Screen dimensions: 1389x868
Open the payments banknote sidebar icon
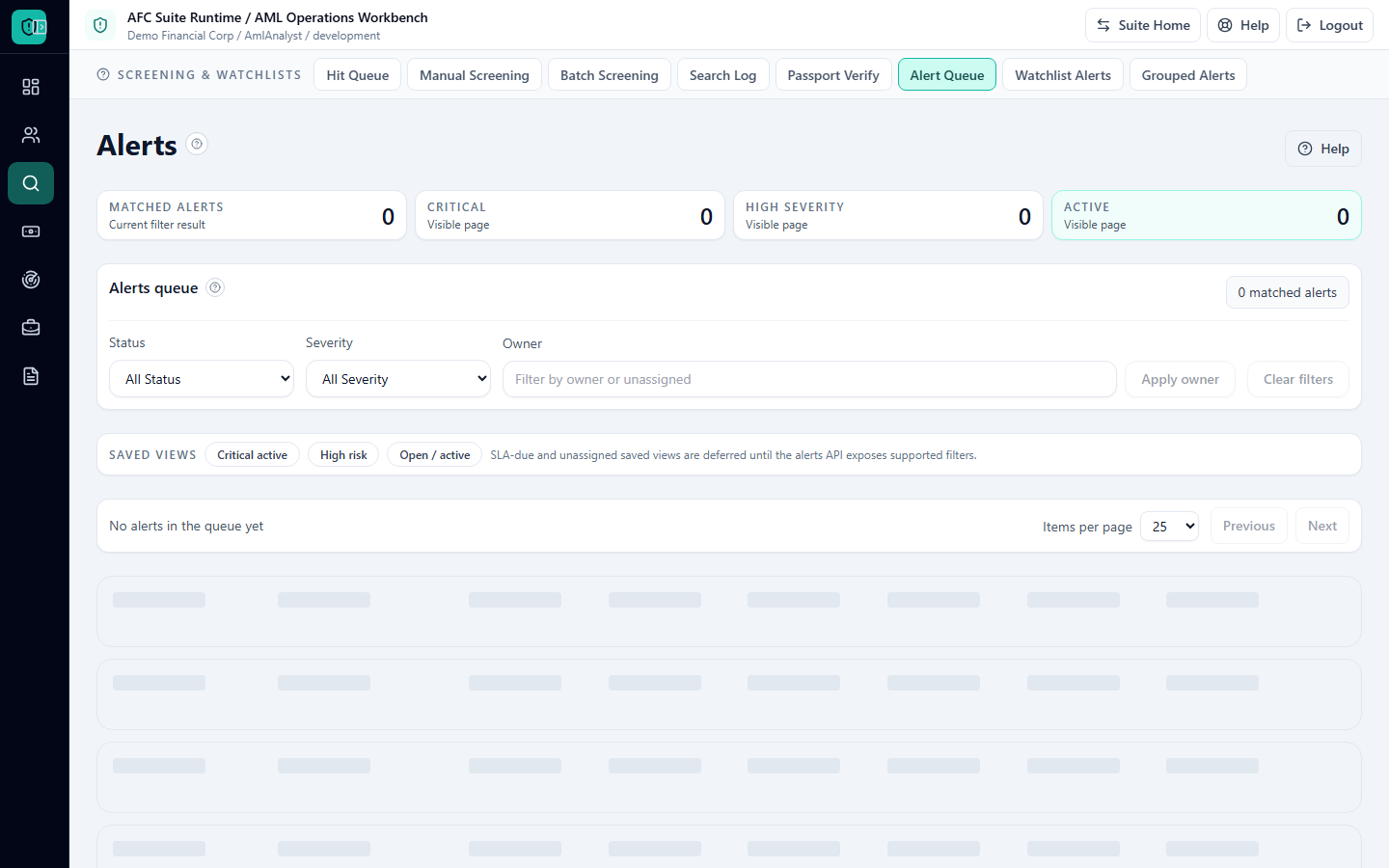click(31, 231)
